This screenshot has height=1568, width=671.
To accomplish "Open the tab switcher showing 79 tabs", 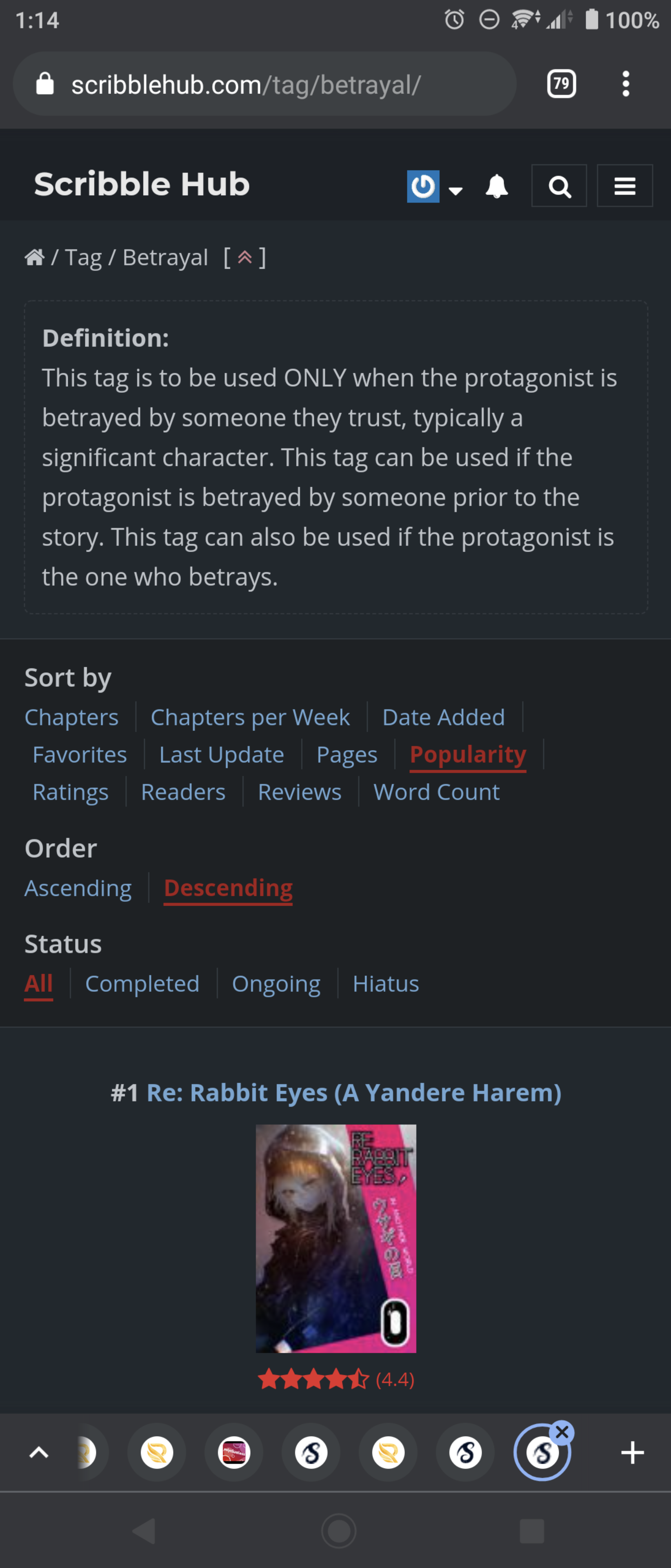I will [561, 84].
